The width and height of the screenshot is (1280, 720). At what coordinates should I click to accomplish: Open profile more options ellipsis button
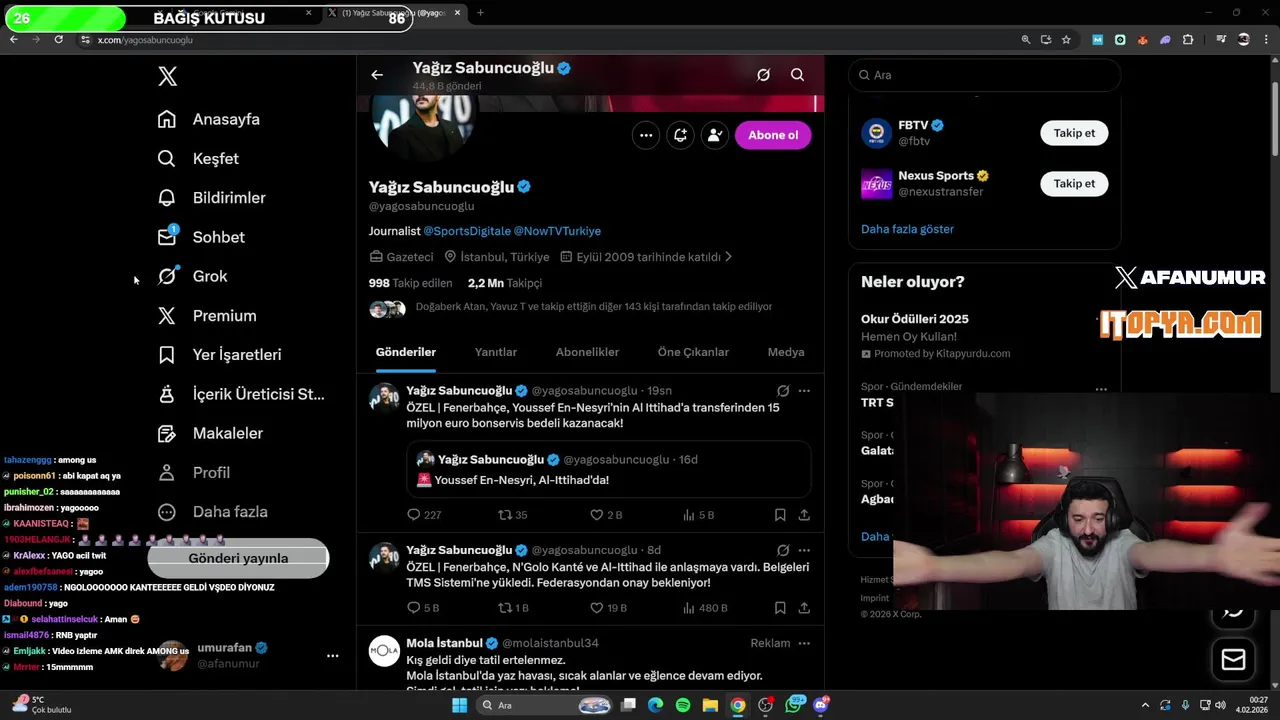pyautogui.click(x=646, y=135)
